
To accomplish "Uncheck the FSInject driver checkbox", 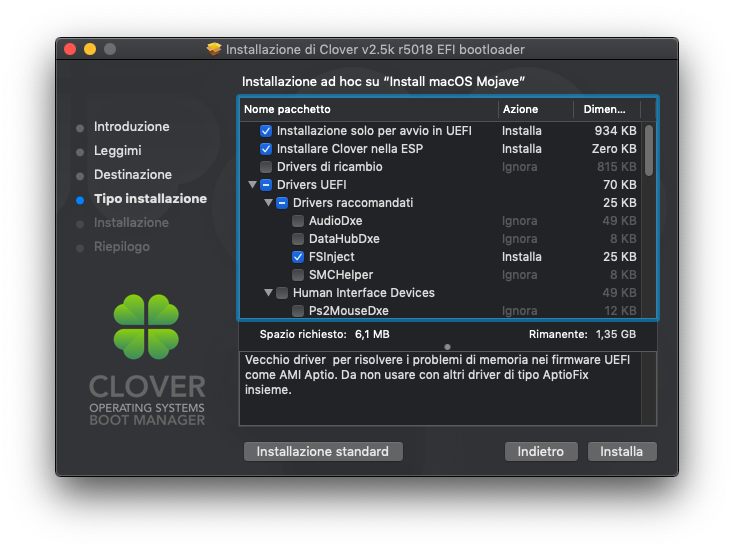I will tap(298, 257).
